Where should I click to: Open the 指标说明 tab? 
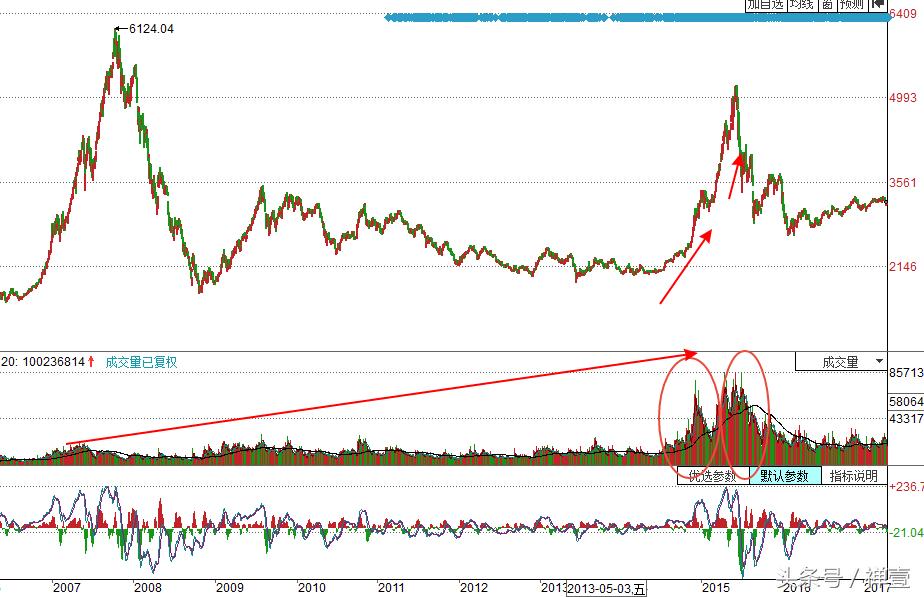pyautogui.click(x=853, y=476)
